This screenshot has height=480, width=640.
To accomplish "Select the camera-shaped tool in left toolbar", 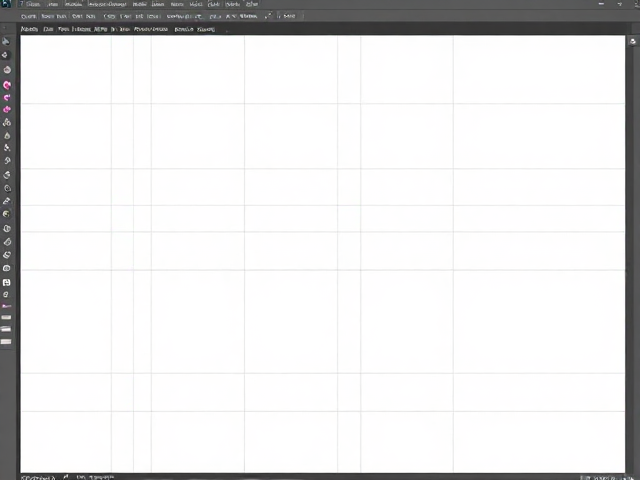I will coord(7,268).
